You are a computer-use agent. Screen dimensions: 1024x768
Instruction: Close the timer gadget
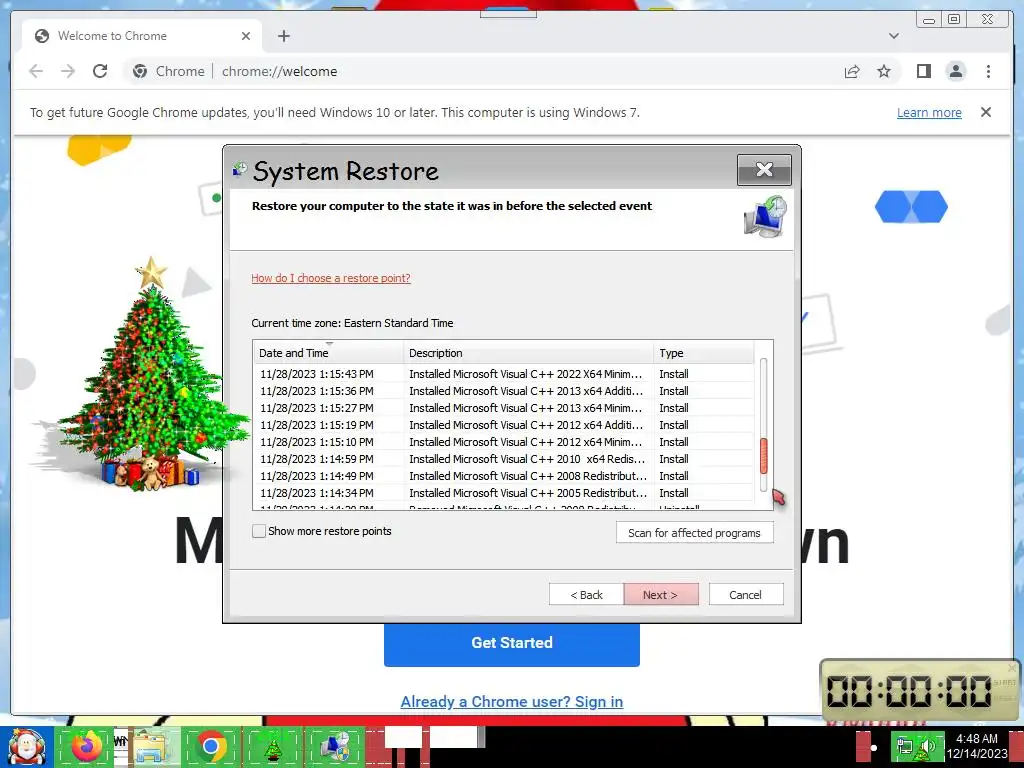point(1012,667)
